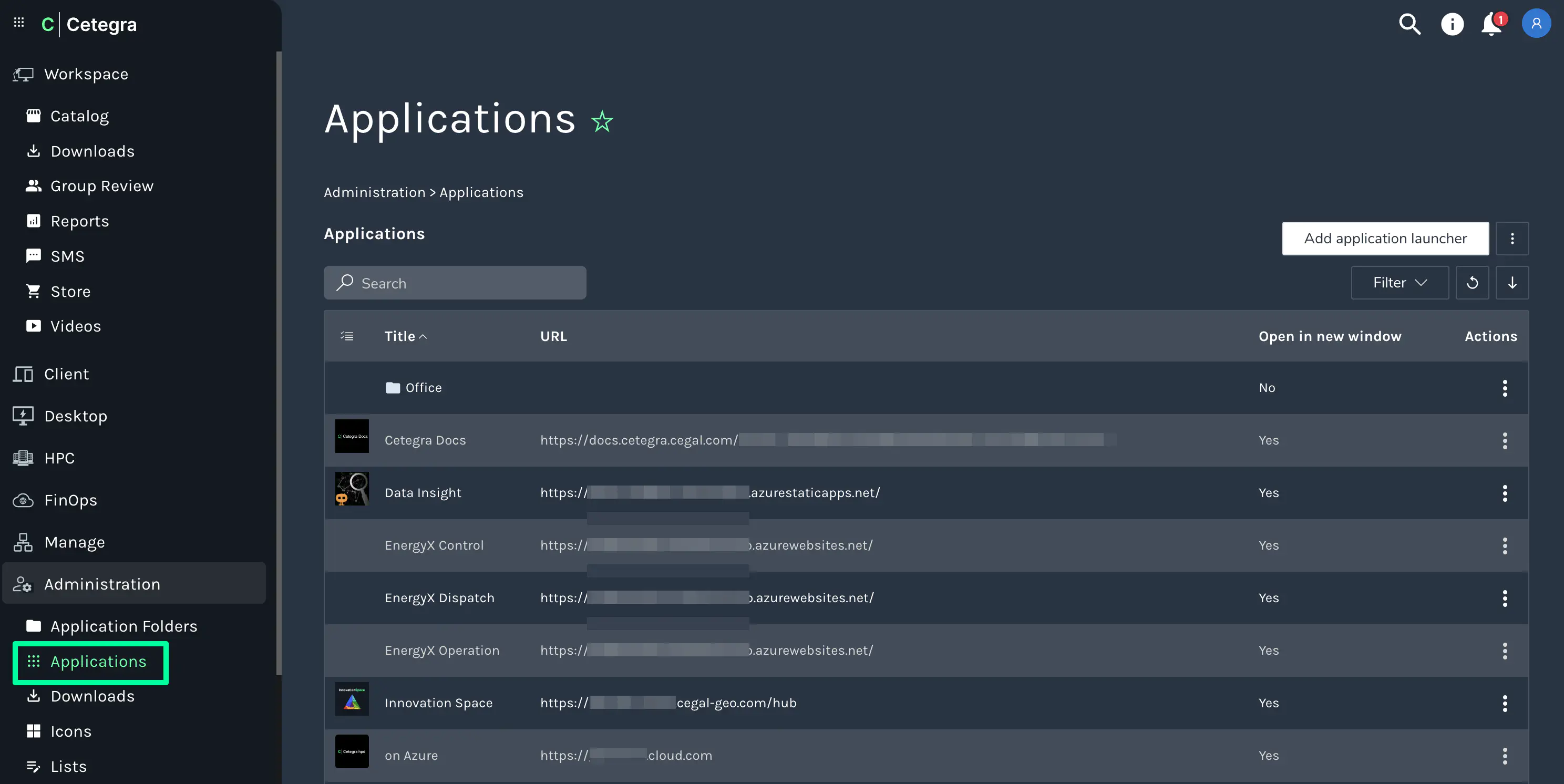Favorite the Applications page star
The height and width of the screenshot is (784, 1564).
point(602,121)
